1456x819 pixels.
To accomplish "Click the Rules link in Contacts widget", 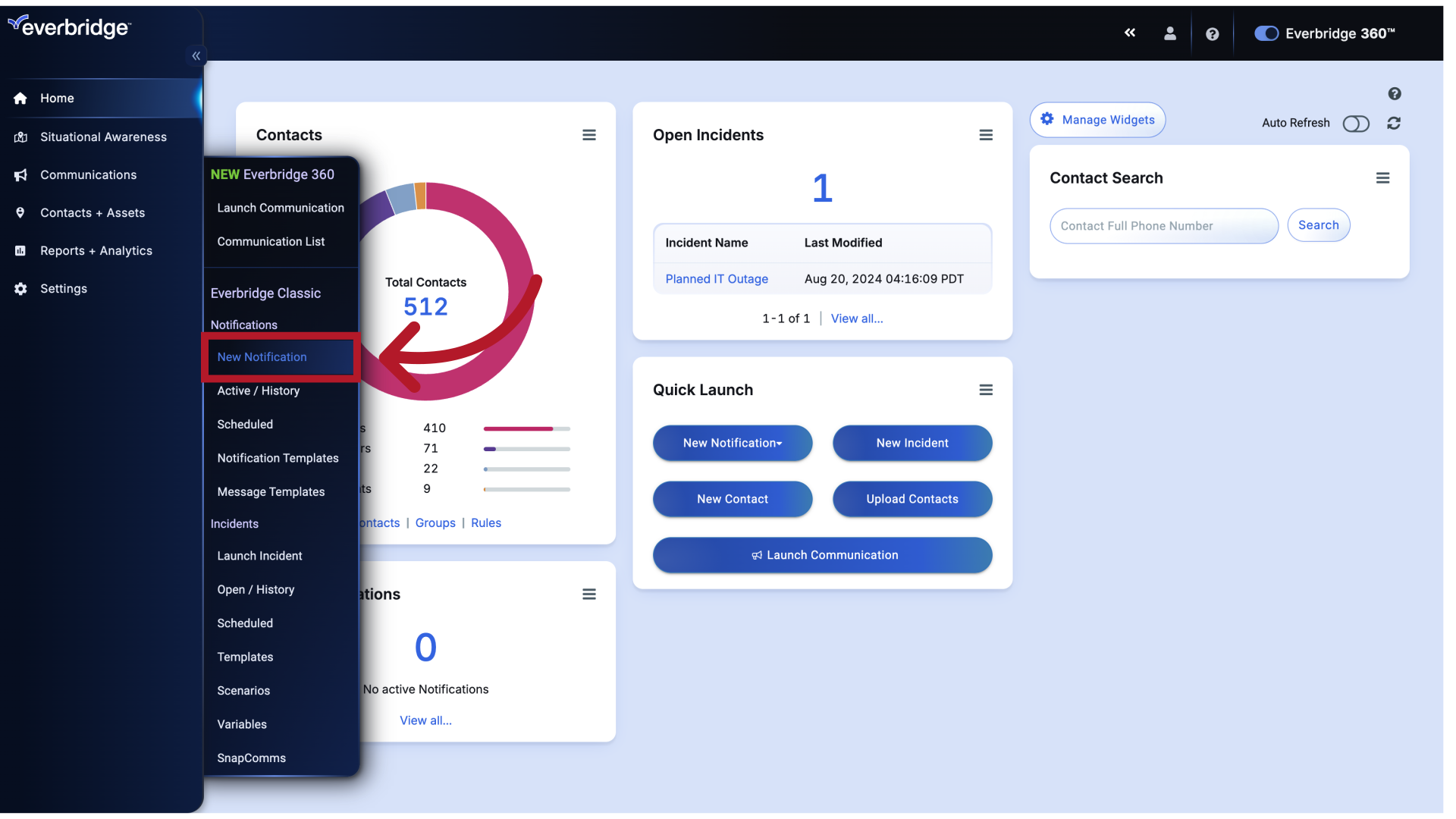I will coord(486,523).
